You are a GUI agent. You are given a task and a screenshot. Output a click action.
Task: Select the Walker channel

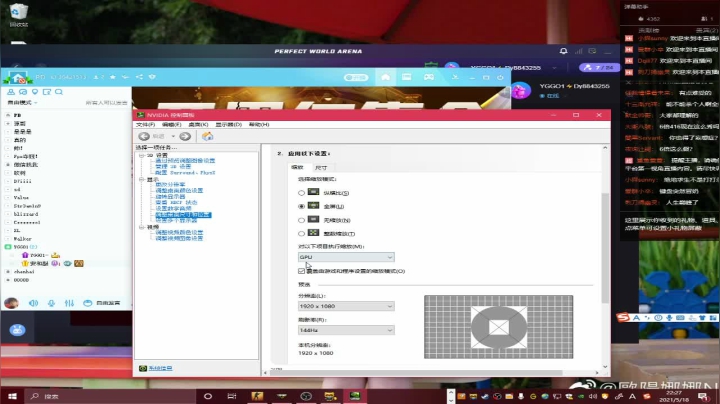(x=22, y=239)
